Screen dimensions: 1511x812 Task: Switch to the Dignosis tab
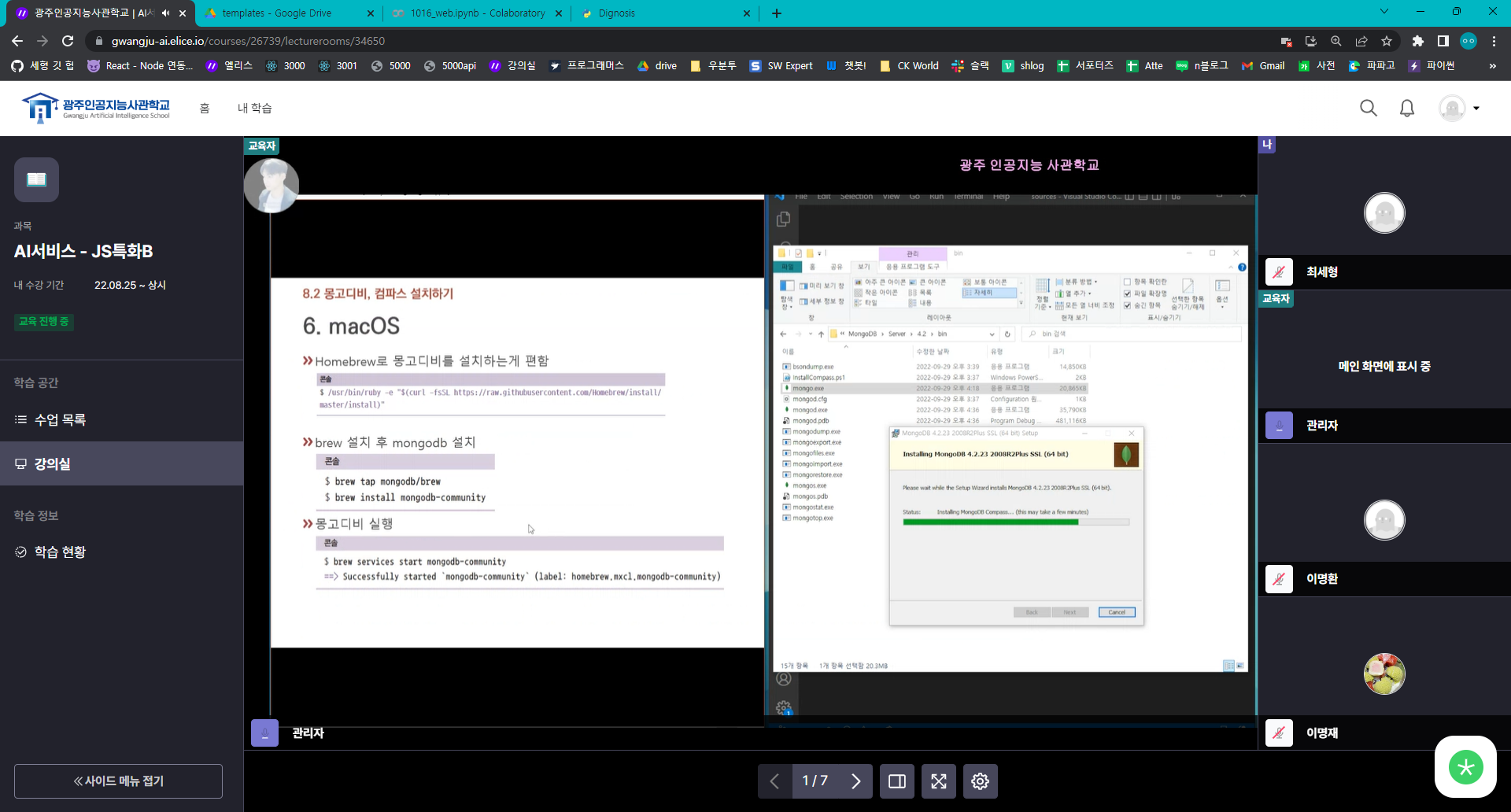tap(665, 13)
